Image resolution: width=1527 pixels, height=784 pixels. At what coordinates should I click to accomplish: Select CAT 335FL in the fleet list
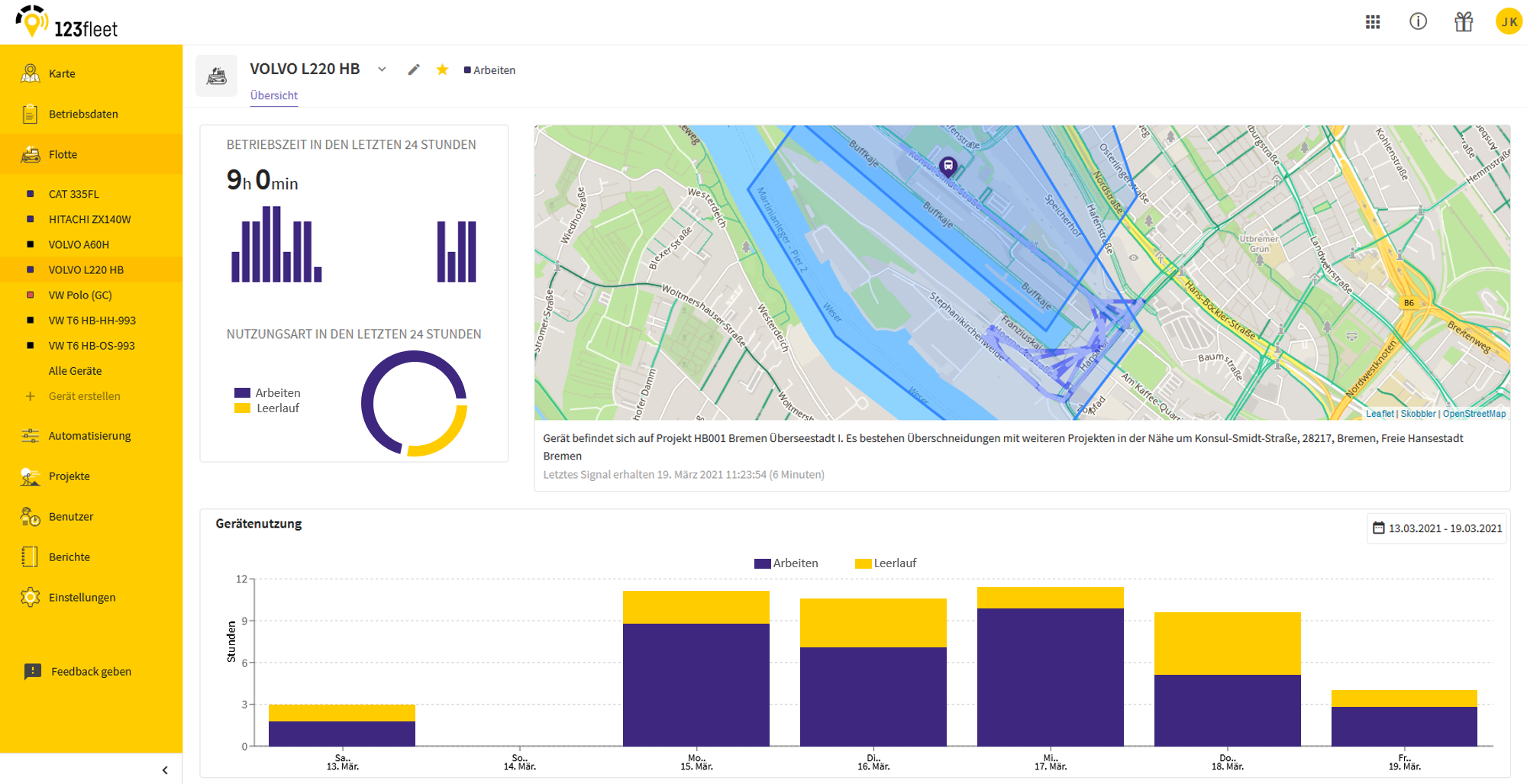coord(74,194)
